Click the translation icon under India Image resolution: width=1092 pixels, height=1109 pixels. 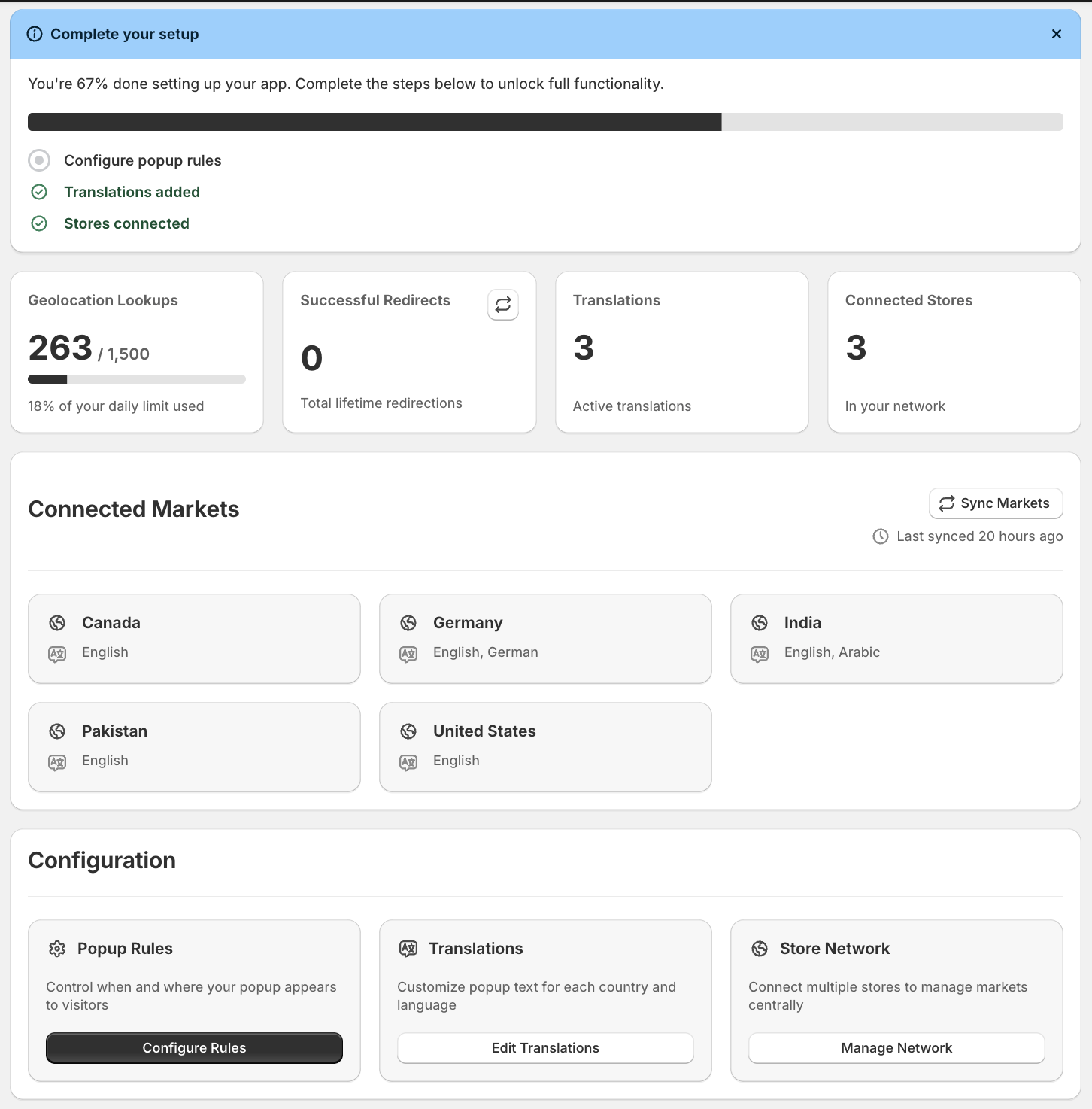(759, 654)
